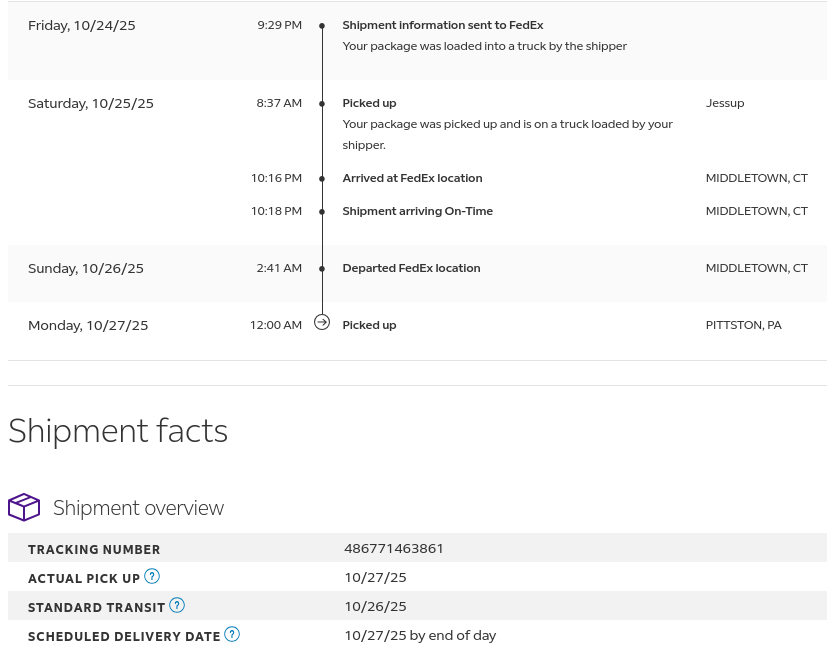The width and height of the screenshot is (827, 653).
Task: Open the Standard Transit help tooltip icon
Action: pyautogui.click(x=177, y=605)
